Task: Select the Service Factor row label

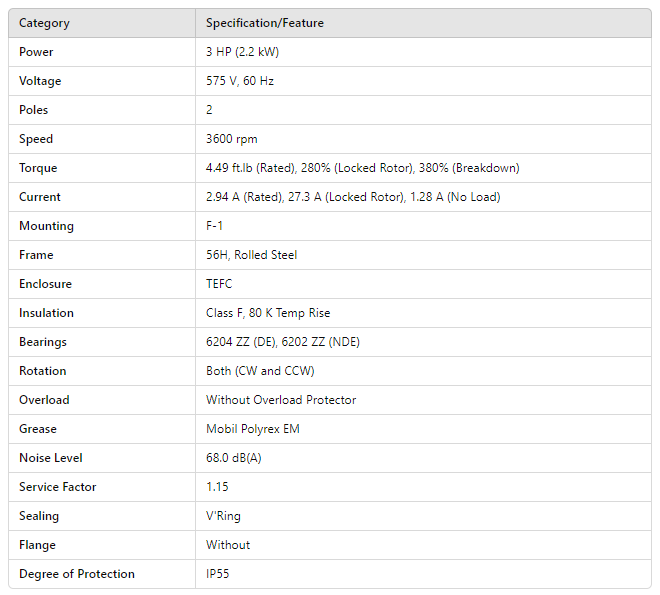Action: coord(58,487)
